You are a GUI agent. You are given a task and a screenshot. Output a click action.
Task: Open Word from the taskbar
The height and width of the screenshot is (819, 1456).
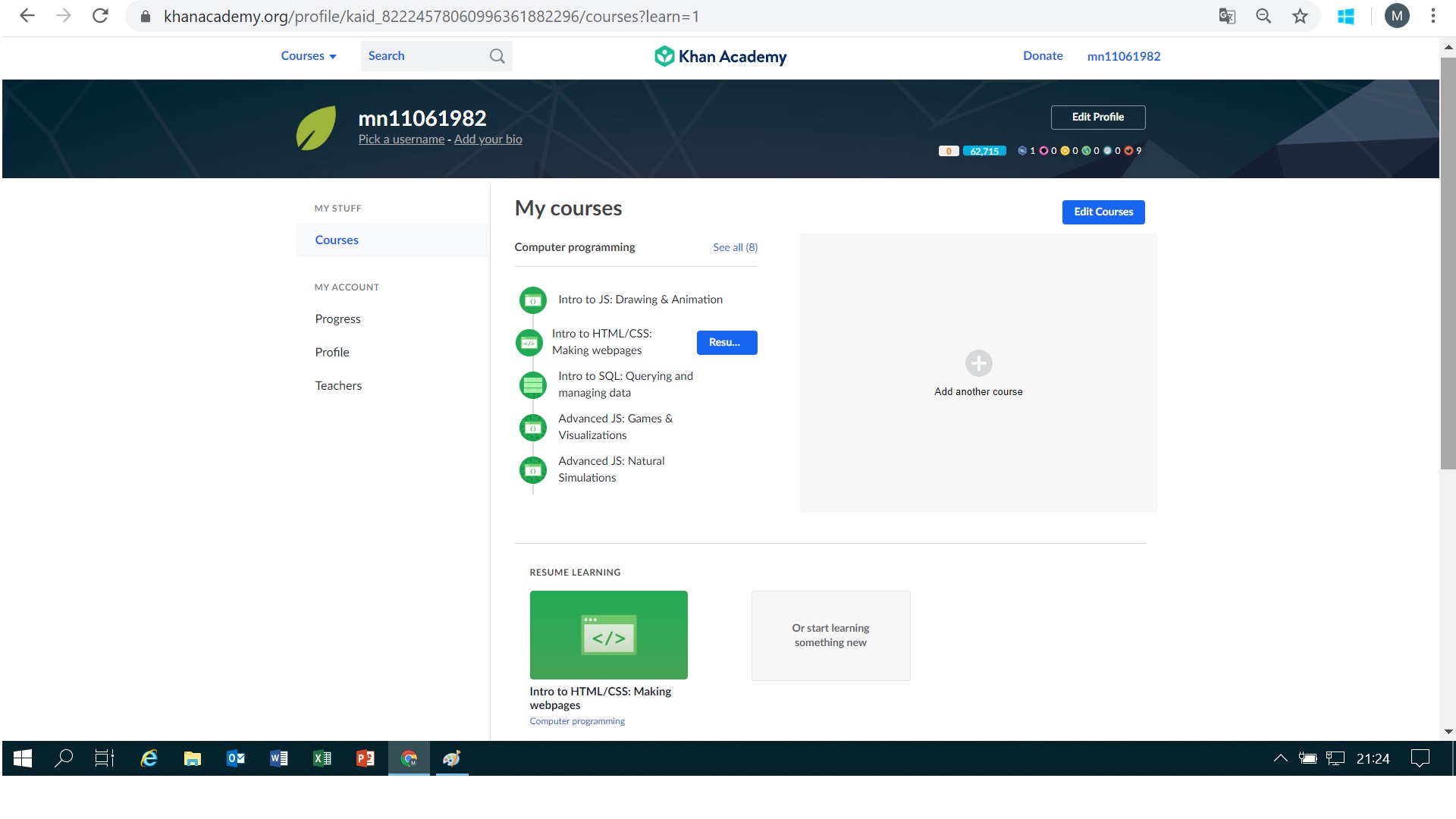[279, 758]
